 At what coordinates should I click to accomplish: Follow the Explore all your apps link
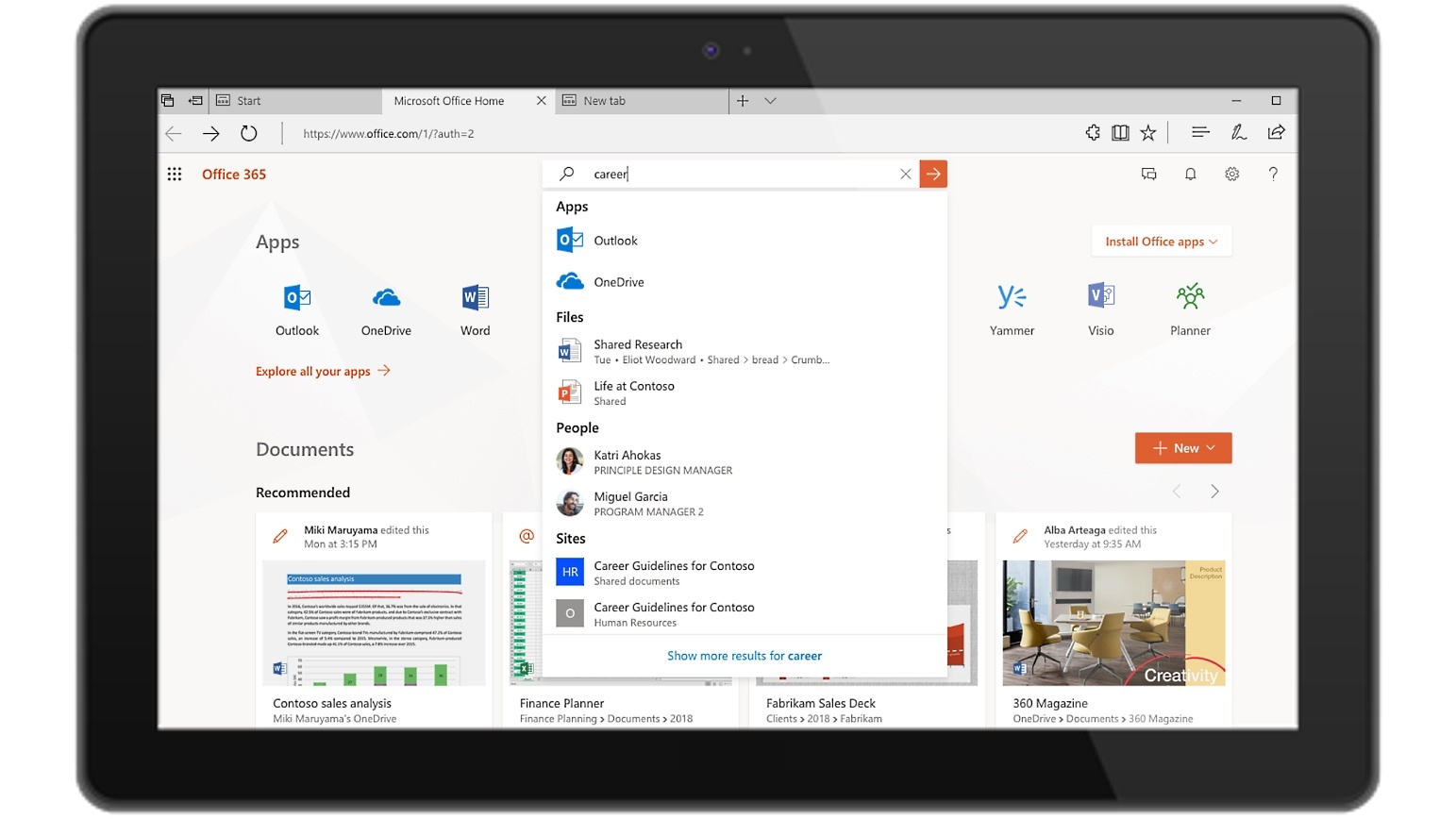pos(323,371)
